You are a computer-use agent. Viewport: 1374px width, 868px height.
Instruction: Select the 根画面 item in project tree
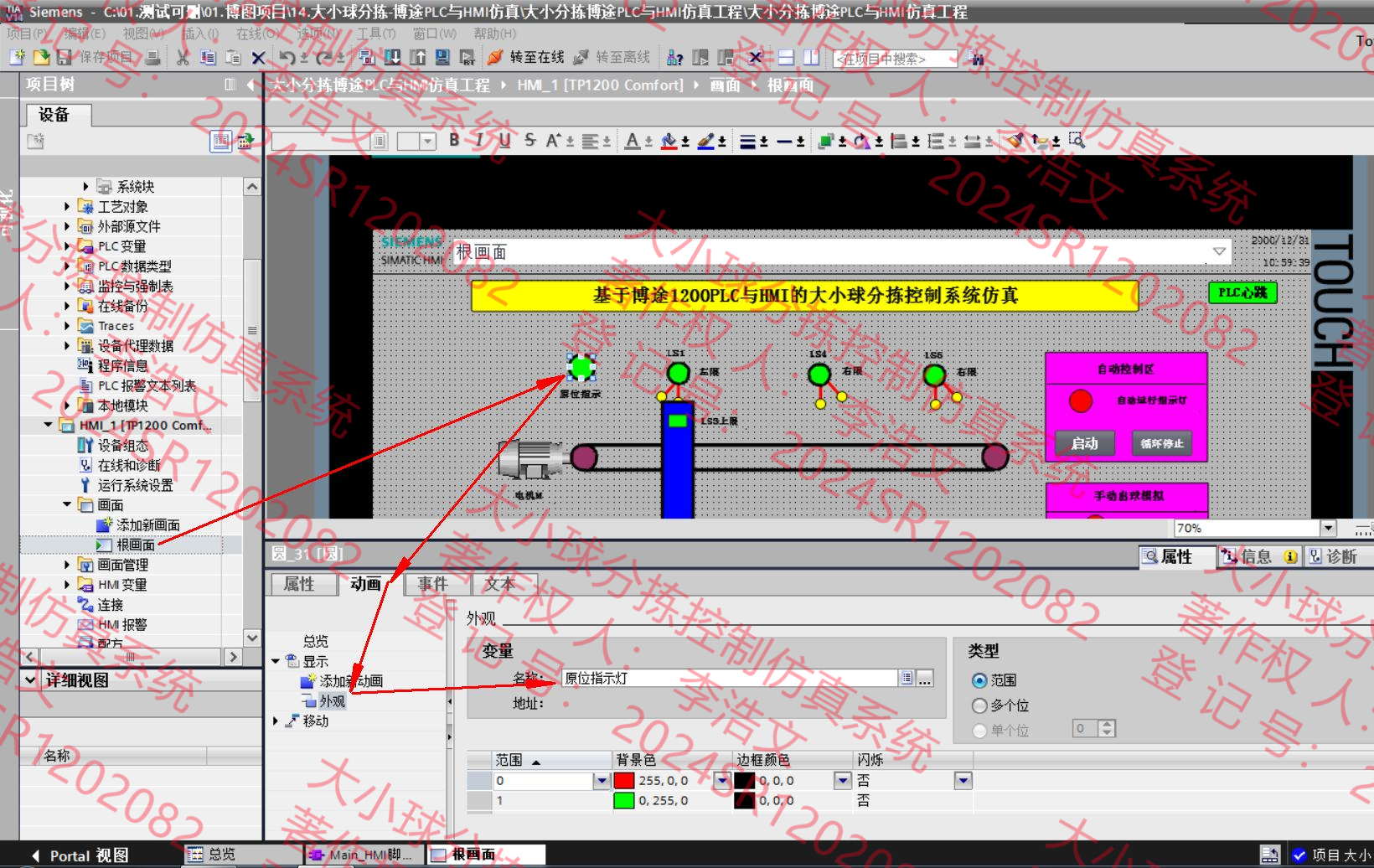point(135,545)
